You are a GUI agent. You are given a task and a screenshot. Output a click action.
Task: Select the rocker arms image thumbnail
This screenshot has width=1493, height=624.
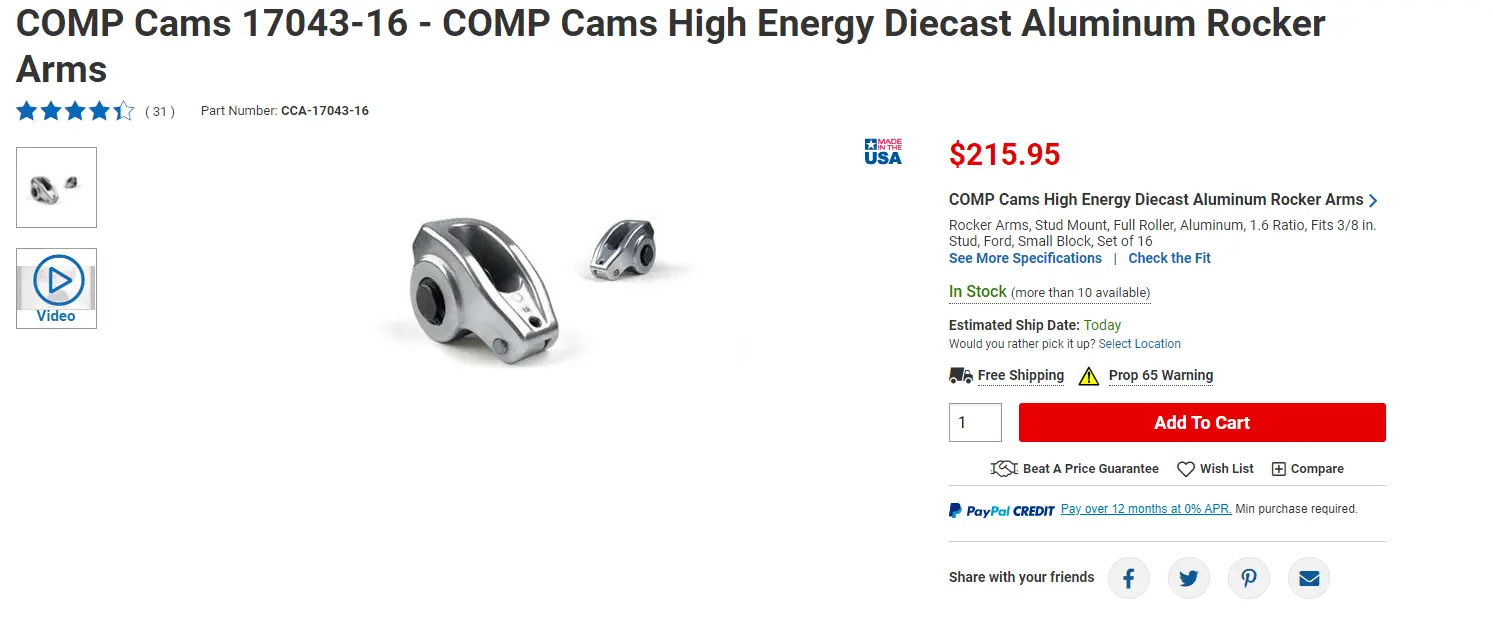click(57, 187)
